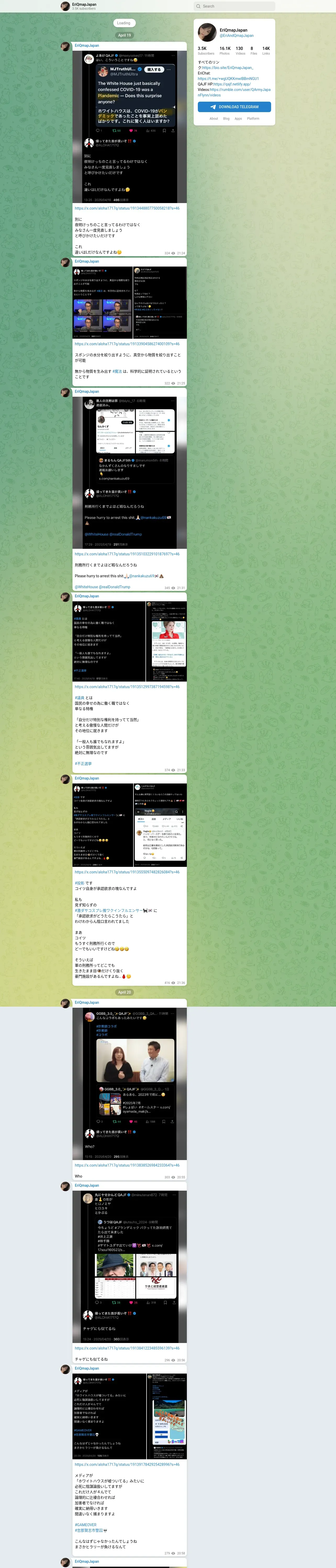The width and height of the screenshot is (336, 1568).
Task: Open x.com link ending 8429254289
Action: [x=127, y=1465]
